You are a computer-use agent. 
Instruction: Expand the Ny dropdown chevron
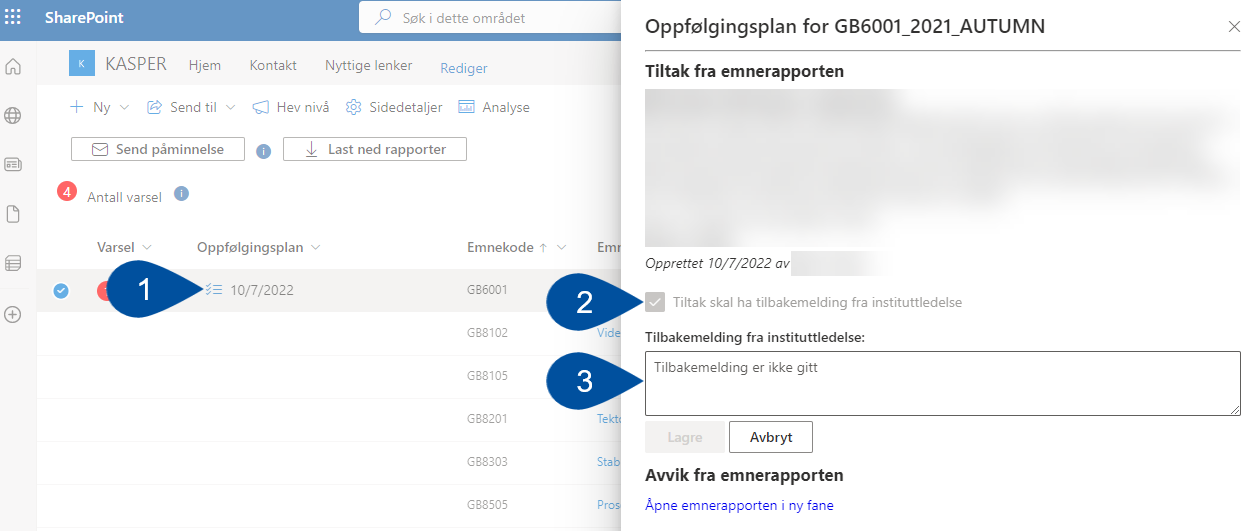tap(125, 107)
